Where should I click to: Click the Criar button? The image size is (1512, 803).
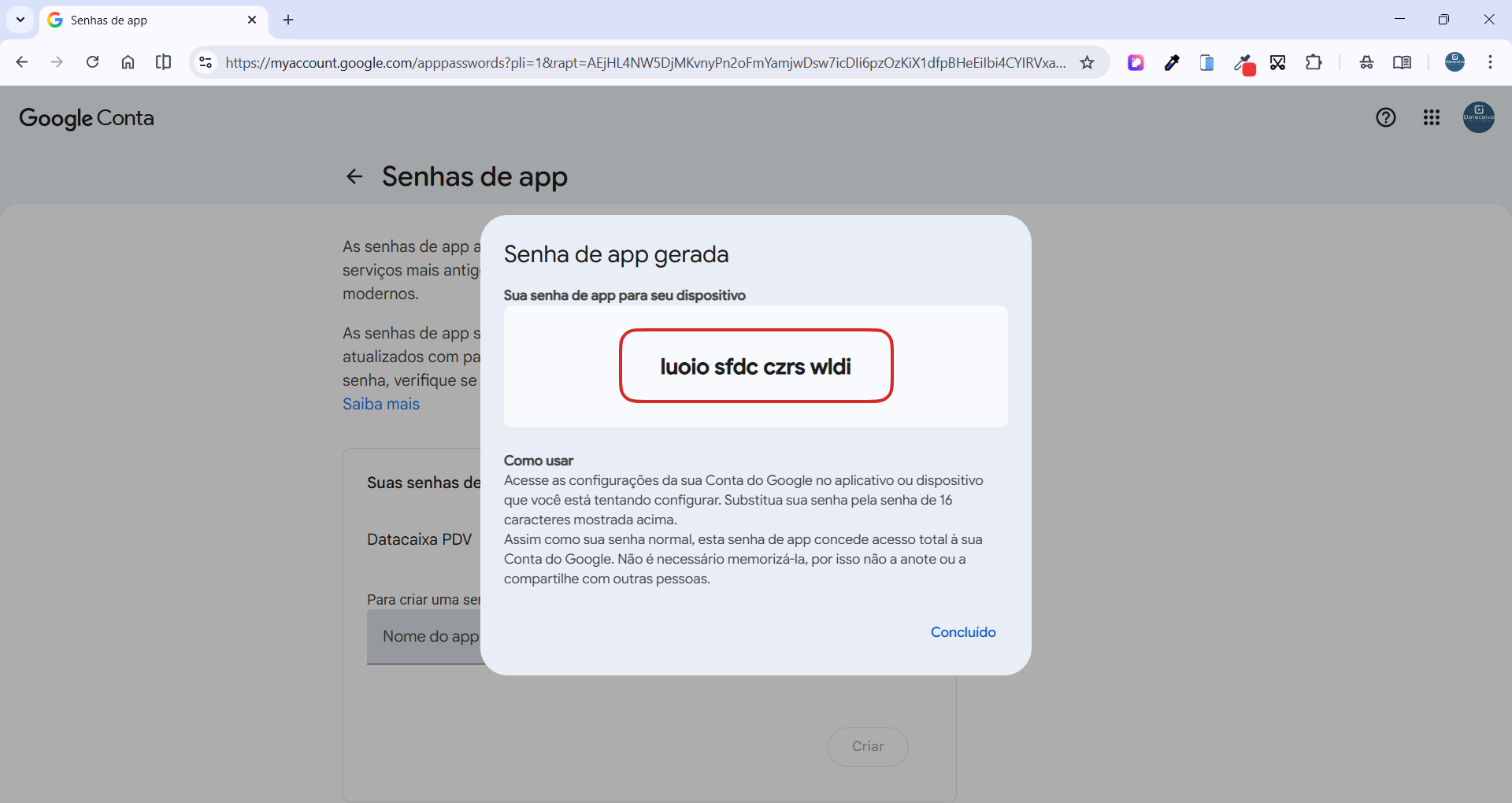(868, 746)
